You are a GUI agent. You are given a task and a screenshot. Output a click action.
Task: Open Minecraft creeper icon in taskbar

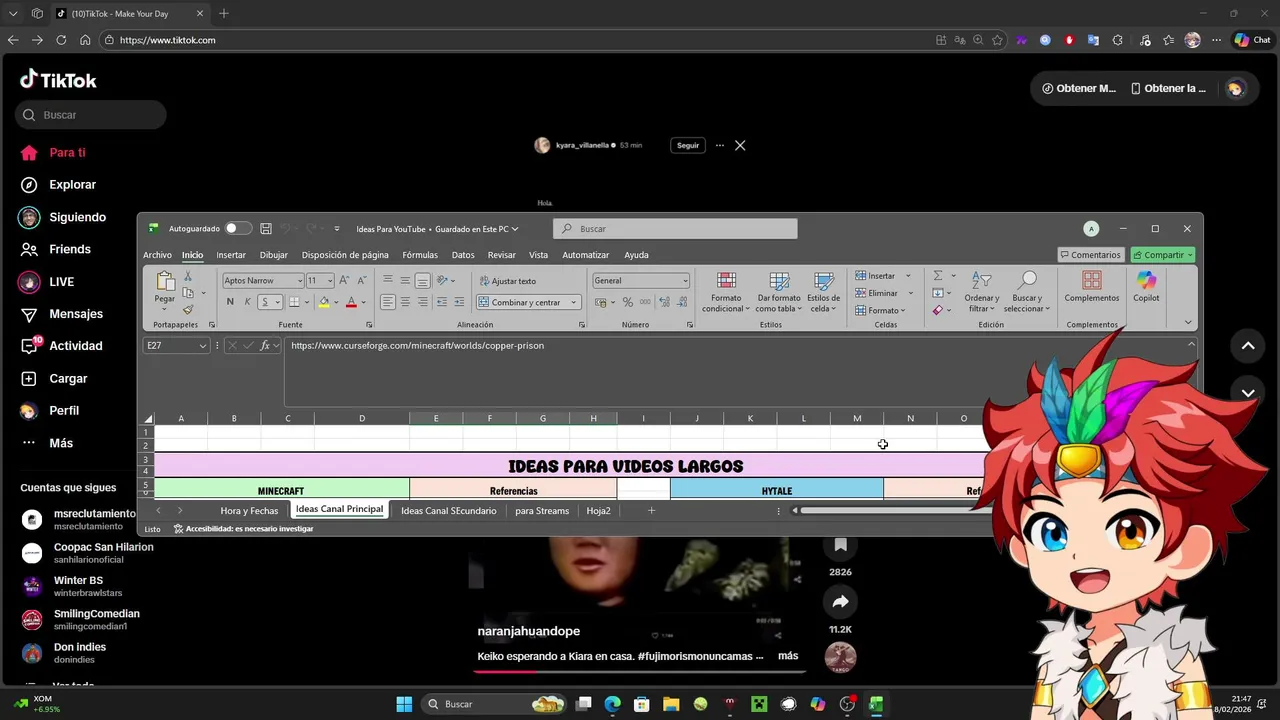(x=759, y=704)
